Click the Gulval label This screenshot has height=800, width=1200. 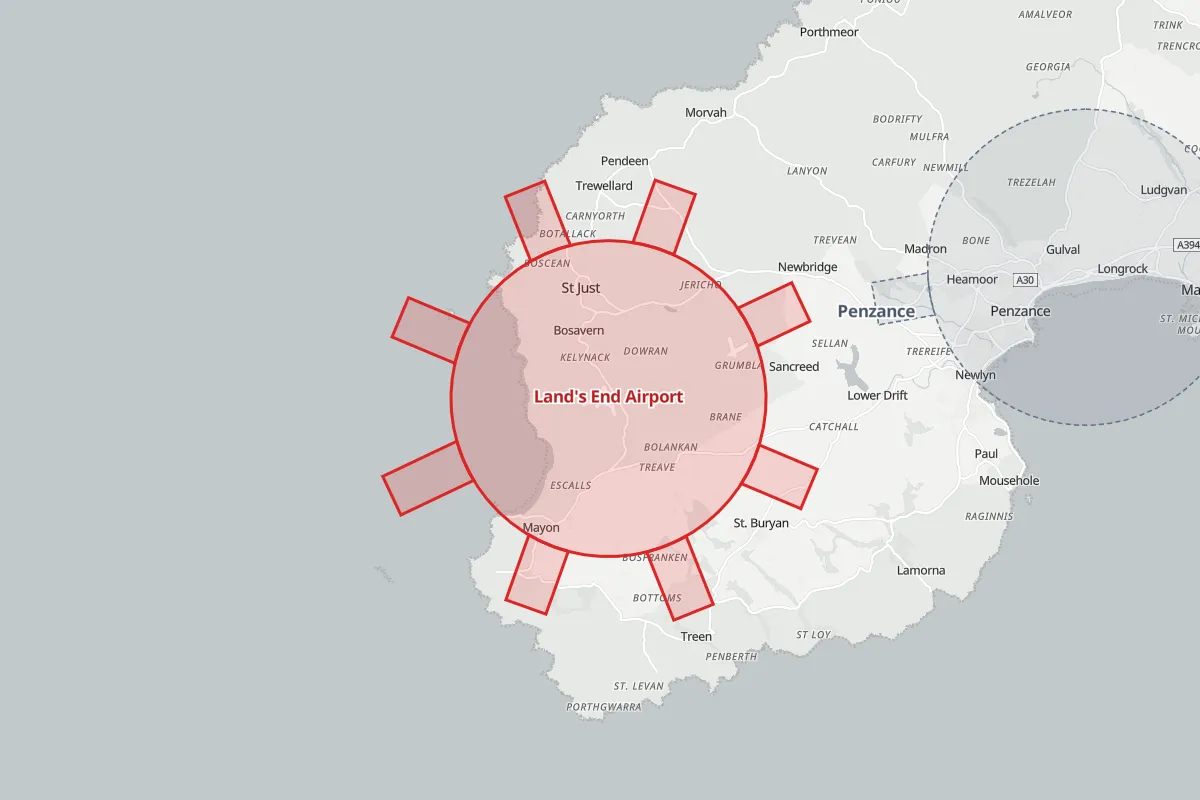point(1063,249)
